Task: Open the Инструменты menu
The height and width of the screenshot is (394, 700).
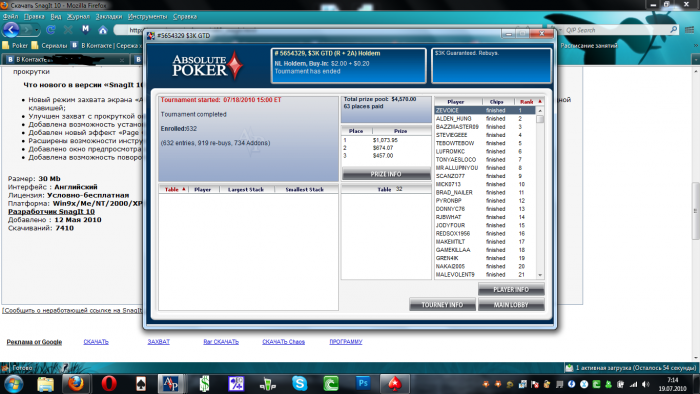Action: 147,17
